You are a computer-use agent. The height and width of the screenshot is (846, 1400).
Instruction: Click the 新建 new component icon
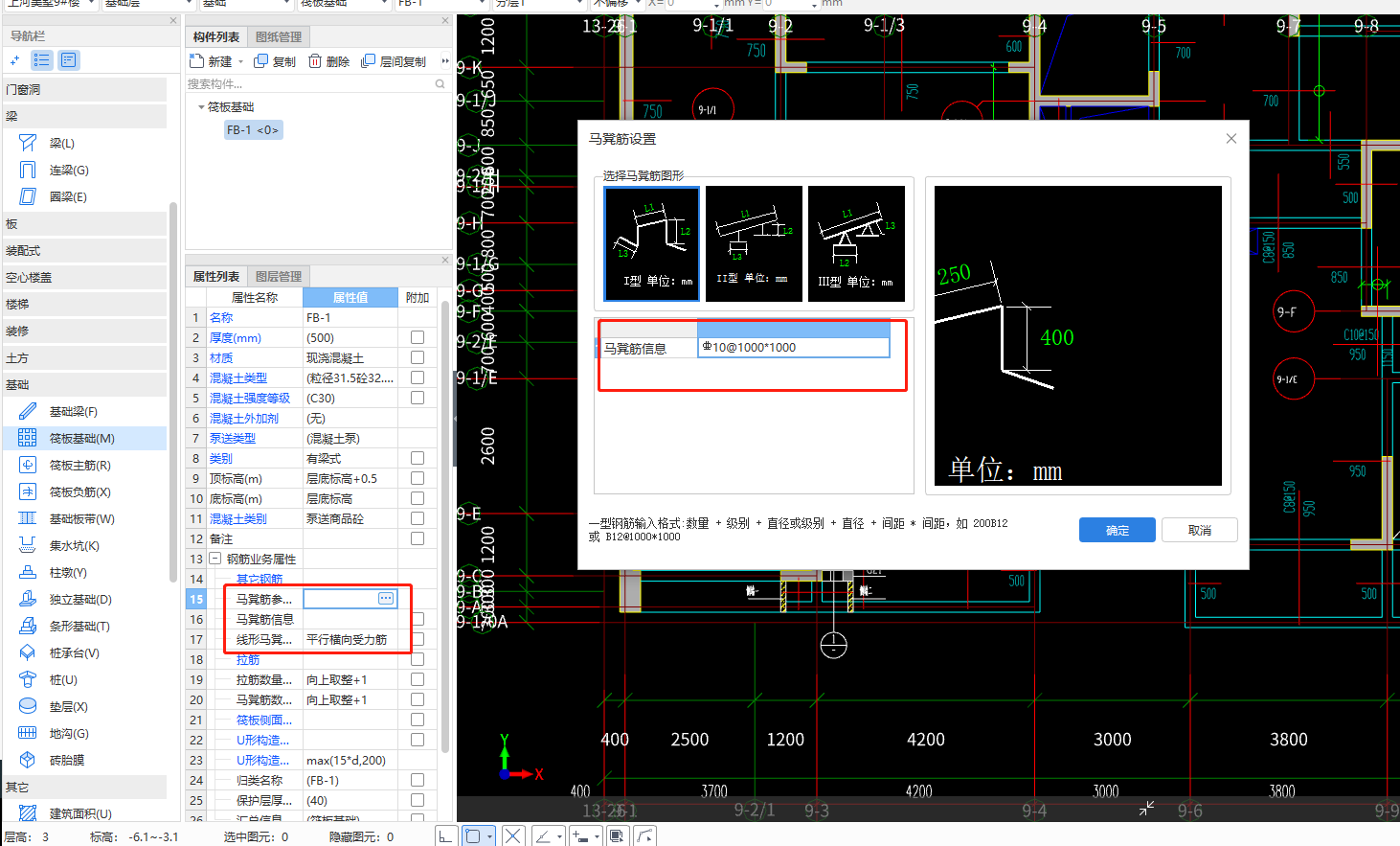[196, 61]
